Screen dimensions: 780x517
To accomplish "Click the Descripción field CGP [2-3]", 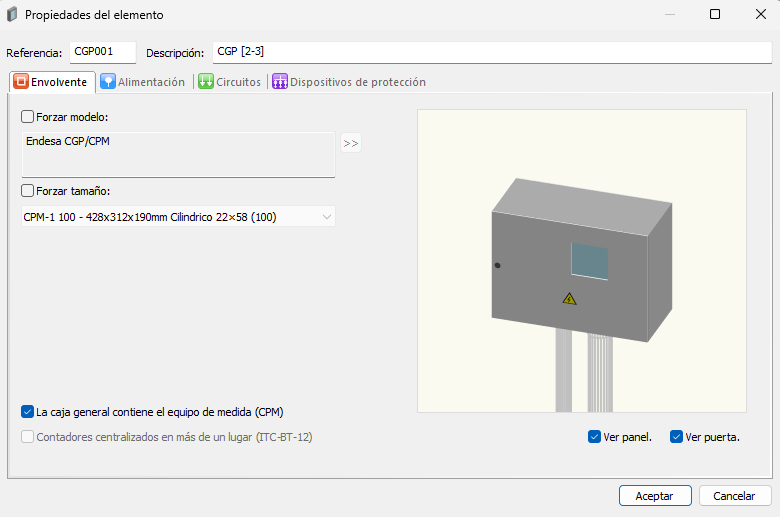I will pos(492,52).
